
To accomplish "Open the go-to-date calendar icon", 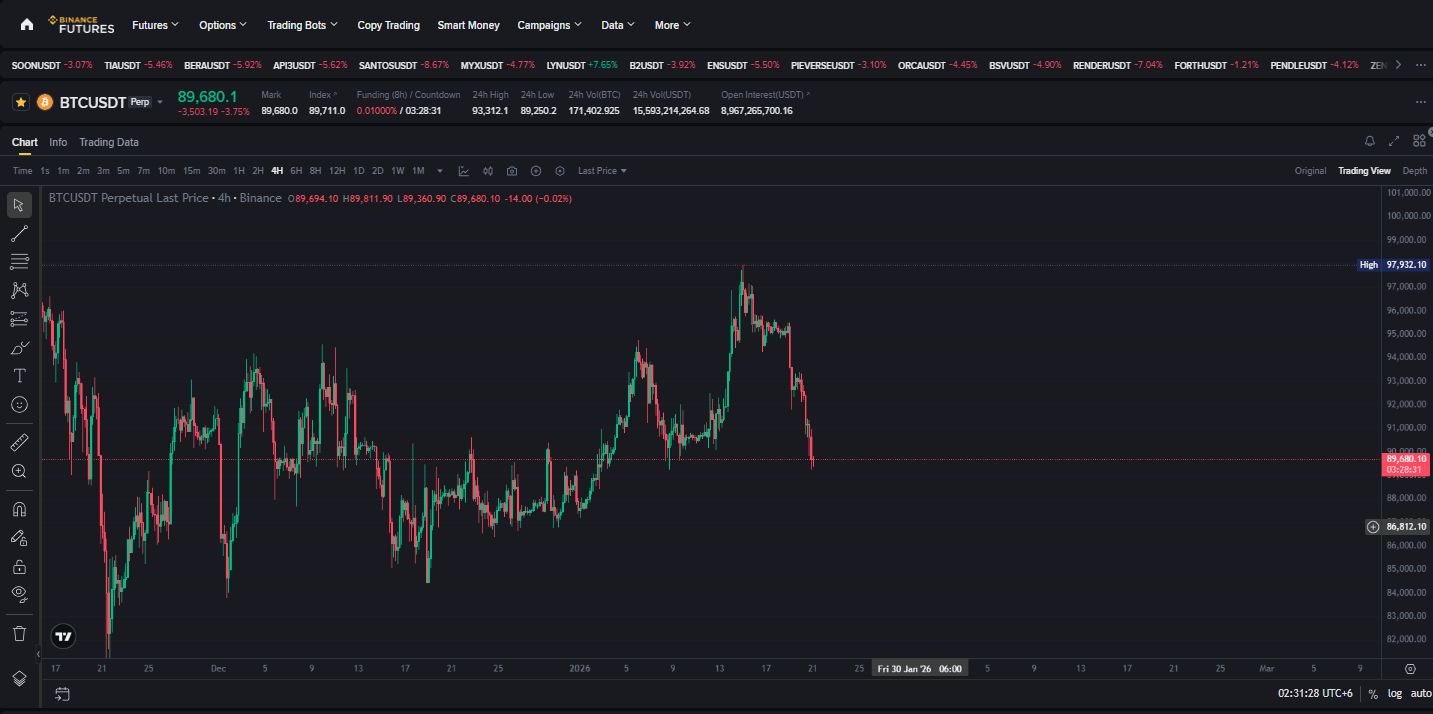I will tap(62, 693).
